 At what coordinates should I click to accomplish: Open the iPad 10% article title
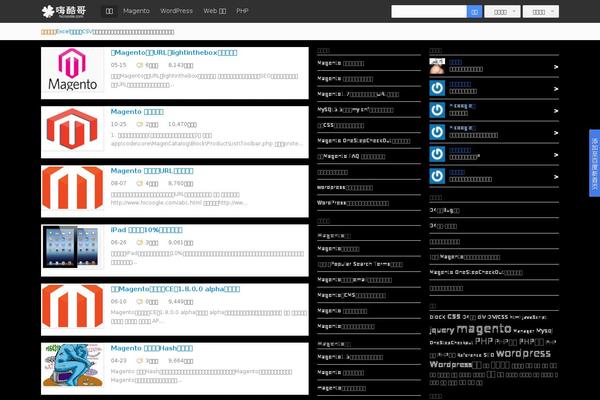pos(147,230)
